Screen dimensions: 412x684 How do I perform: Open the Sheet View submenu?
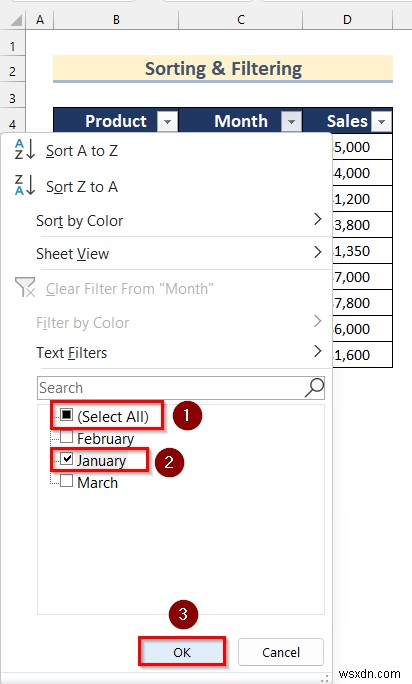179,253
